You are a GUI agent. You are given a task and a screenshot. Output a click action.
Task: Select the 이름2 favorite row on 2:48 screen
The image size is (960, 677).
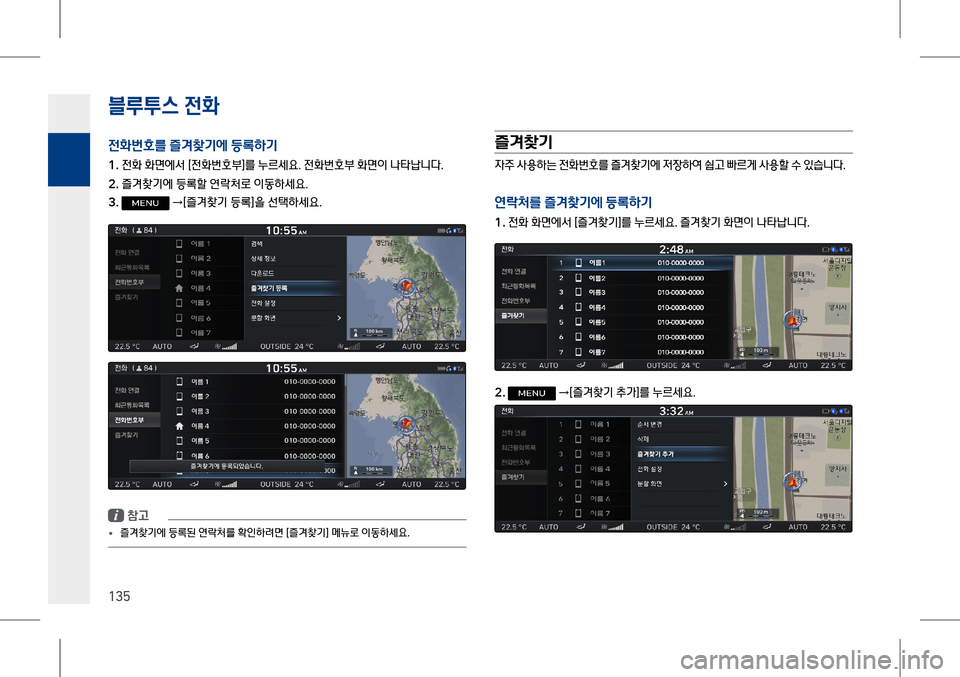click(640, 278)
